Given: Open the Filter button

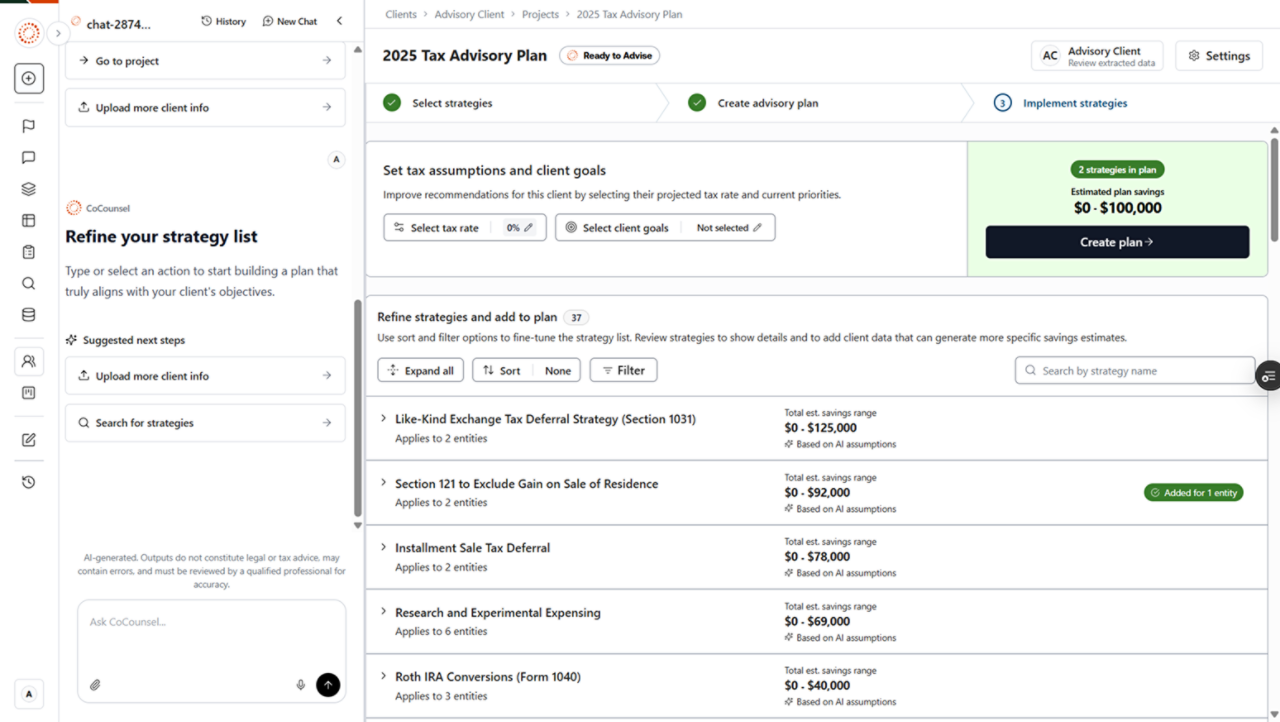Looking at the screenshot, I should 623,371.
